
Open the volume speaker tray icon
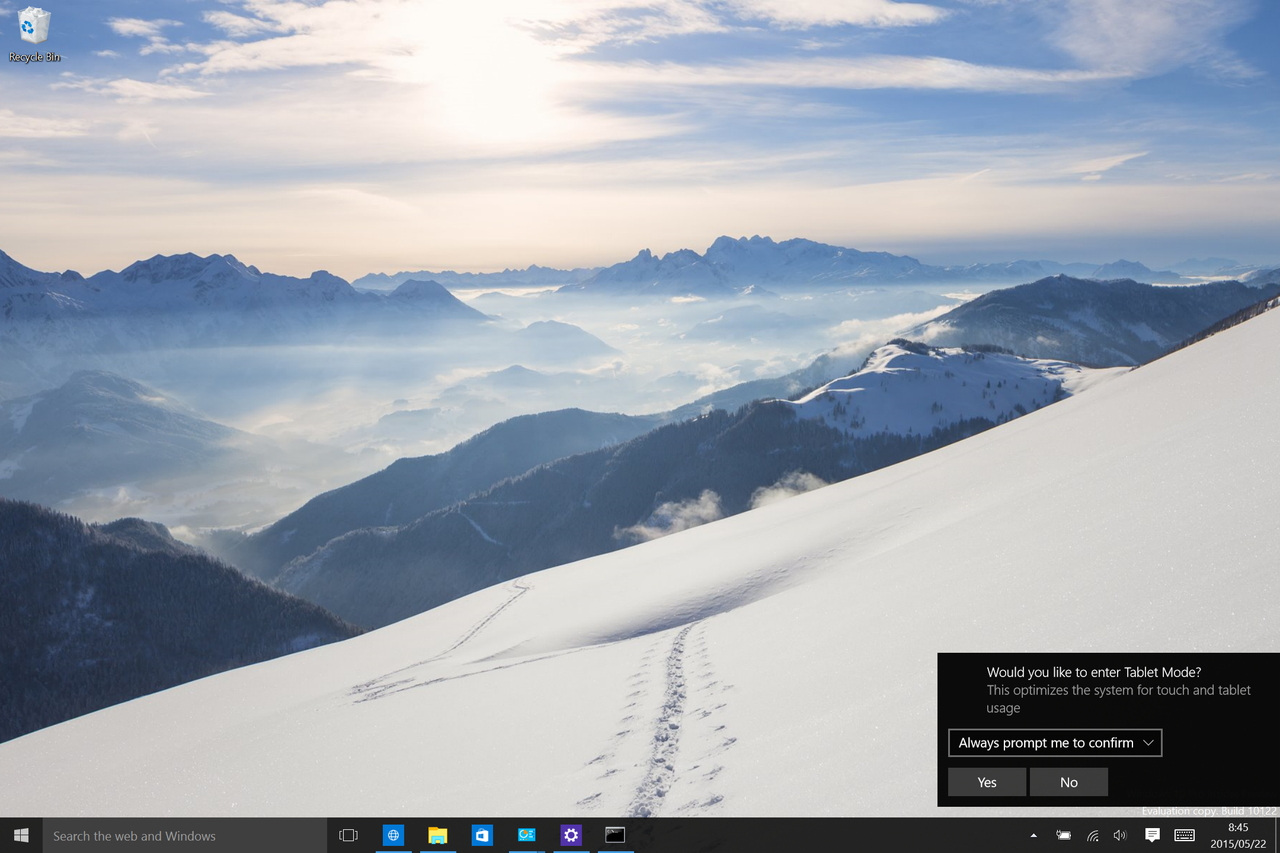(x=1120, y=835)
